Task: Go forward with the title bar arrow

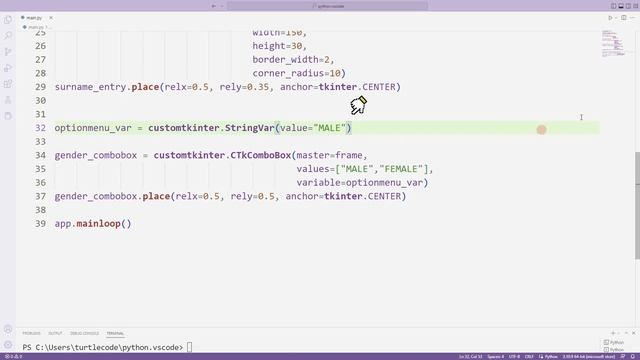Action: (222, 6)
